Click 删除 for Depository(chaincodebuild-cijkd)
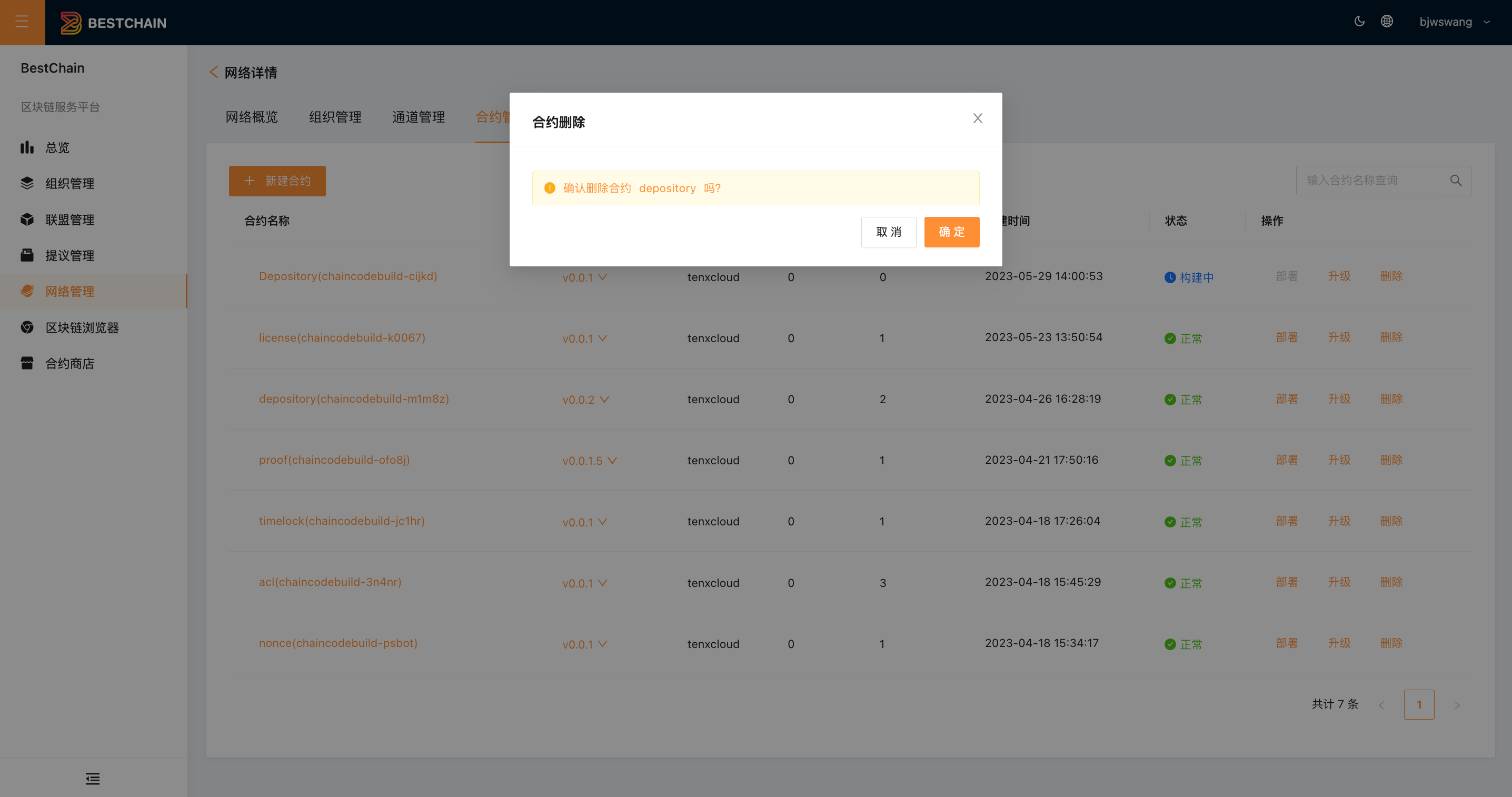The width and height of the screenshot is (1512, 797). [x=1391, y=276]
